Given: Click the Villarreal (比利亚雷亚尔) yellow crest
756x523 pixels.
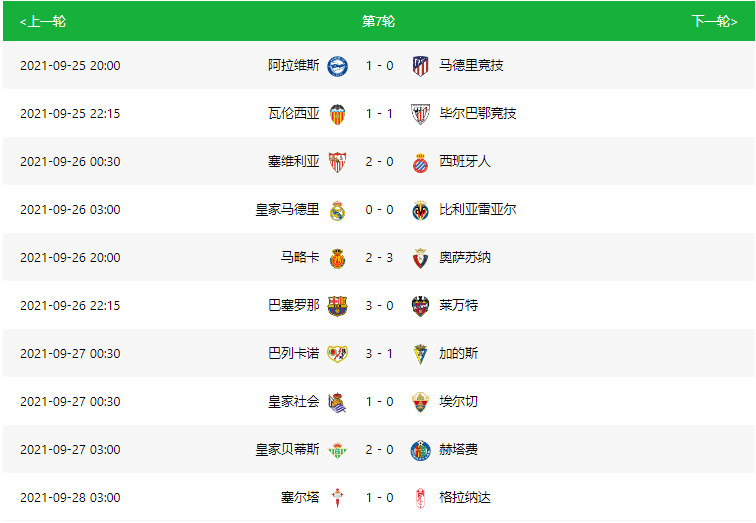Looking at the screenshot, I should point(420,210).
